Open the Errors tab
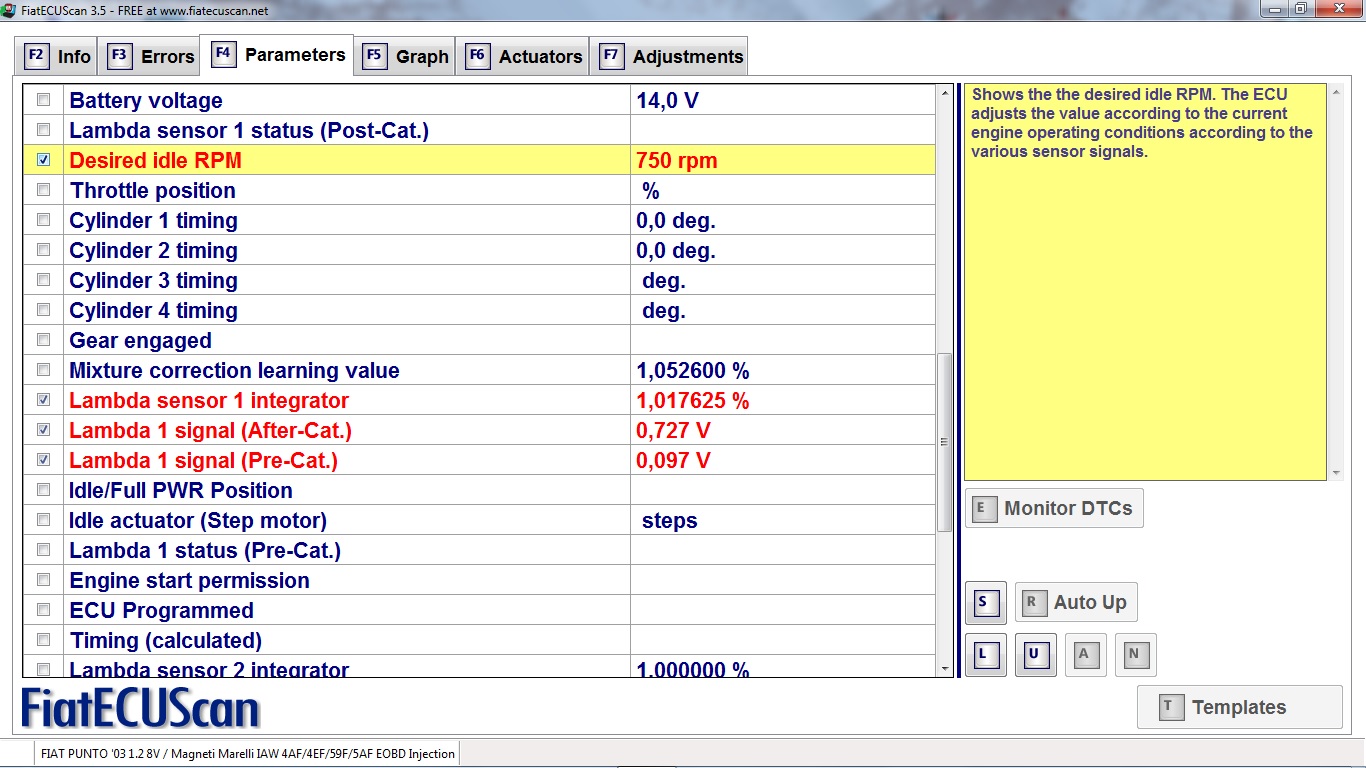This screenshot has width=1366, height=768. click(x=151, y=56)
